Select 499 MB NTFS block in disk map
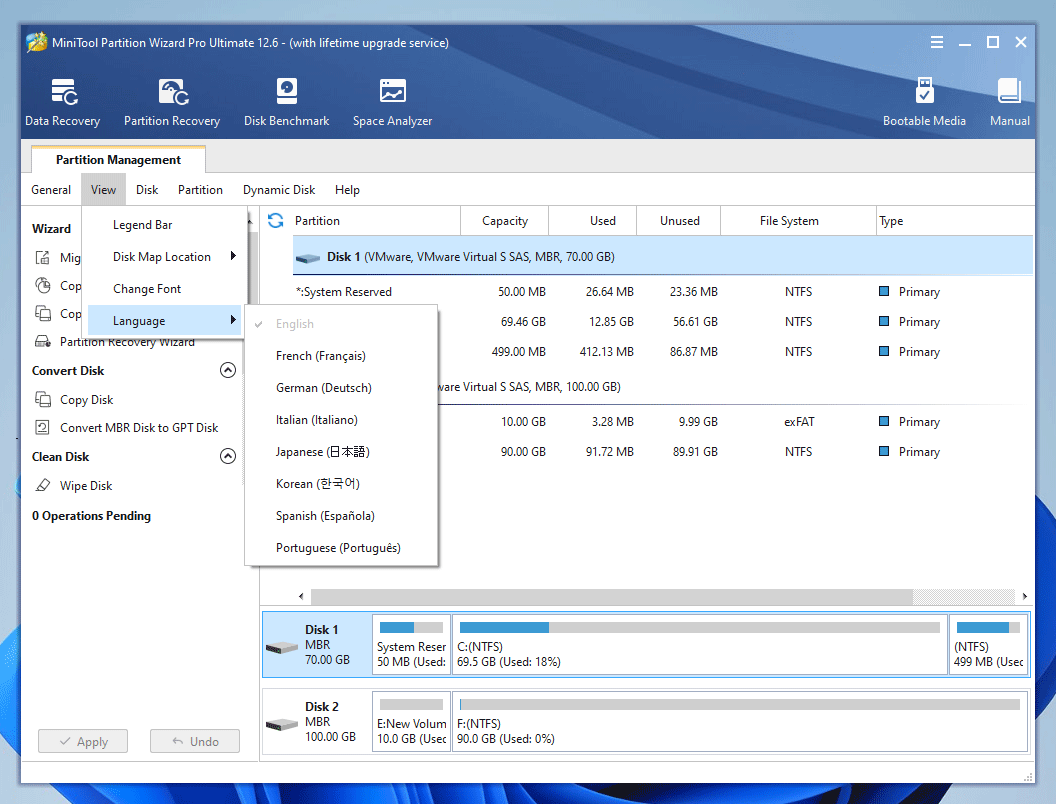1056x804 pixels. pos(989,644)
